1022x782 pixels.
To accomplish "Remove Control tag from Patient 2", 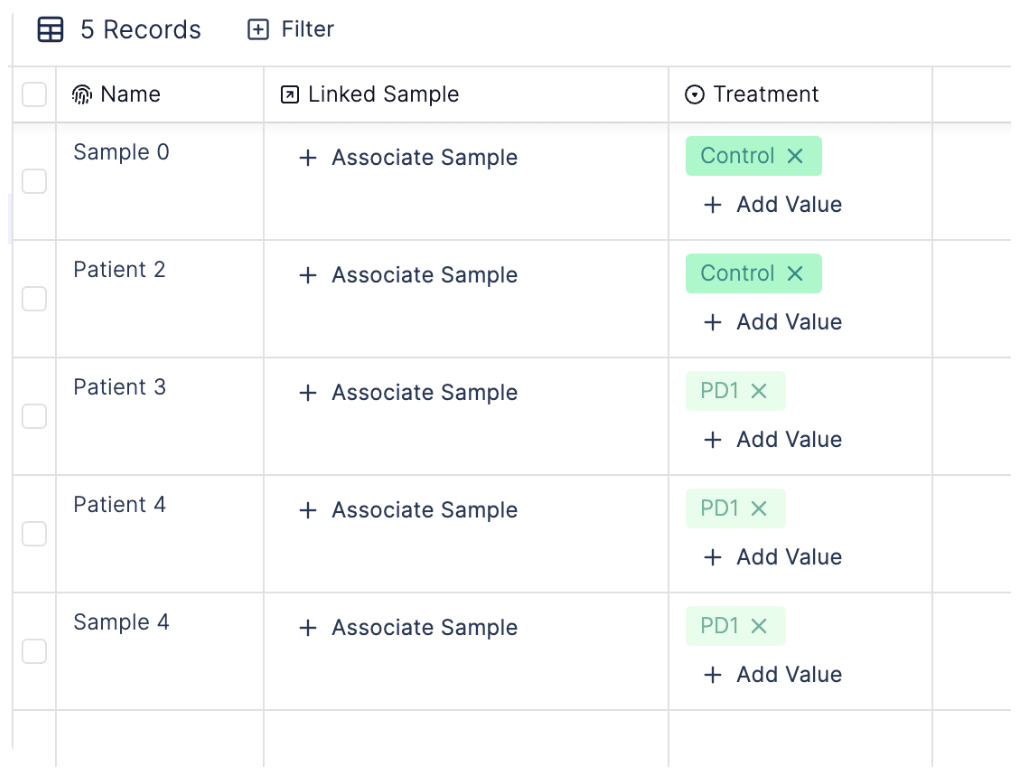I will (x=795, y=273).
